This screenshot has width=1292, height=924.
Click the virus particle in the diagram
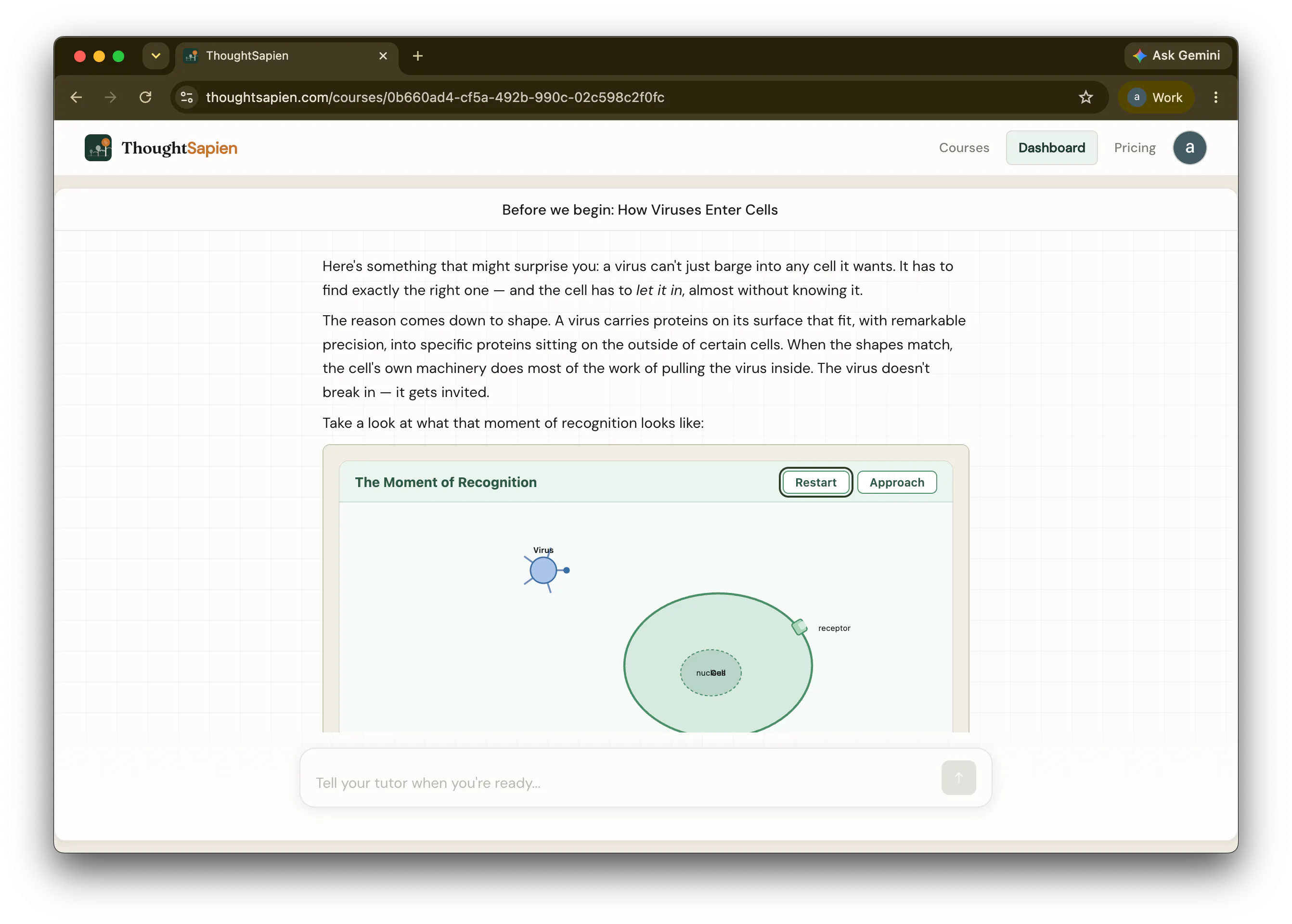coord(543,570)
